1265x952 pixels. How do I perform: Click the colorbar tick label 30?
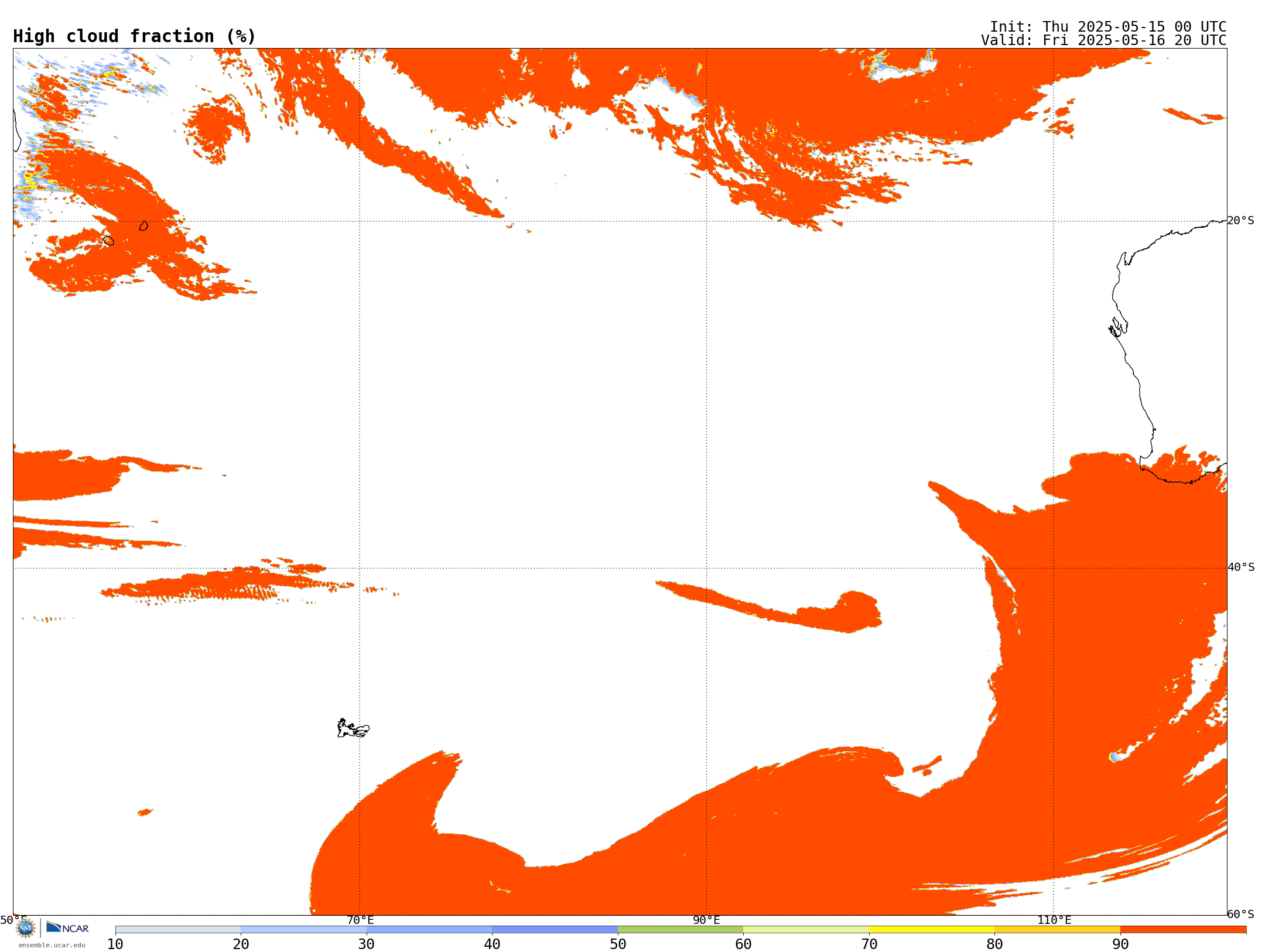367,944
